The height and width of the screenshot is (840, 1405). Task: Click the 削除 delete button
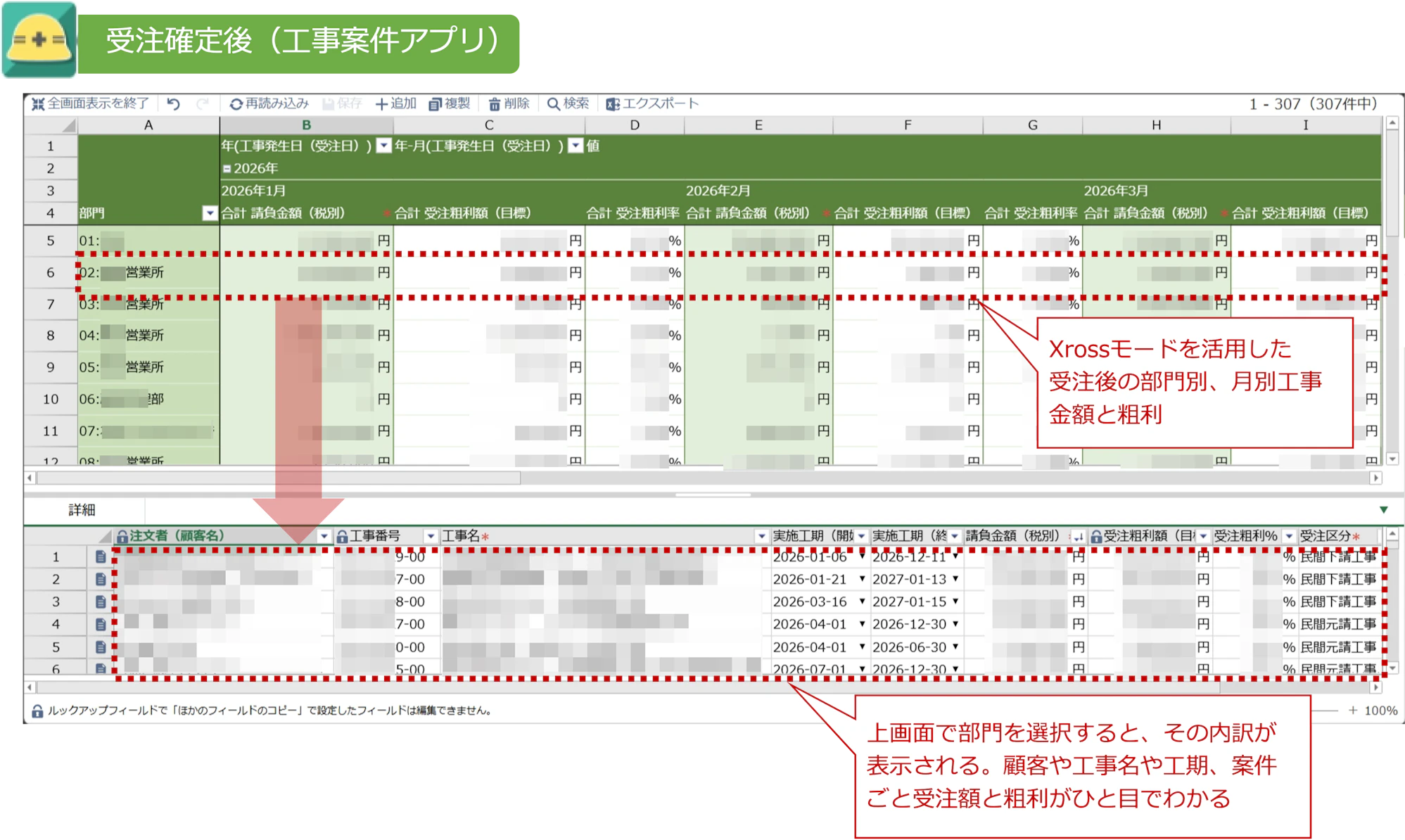pos(509,104)
